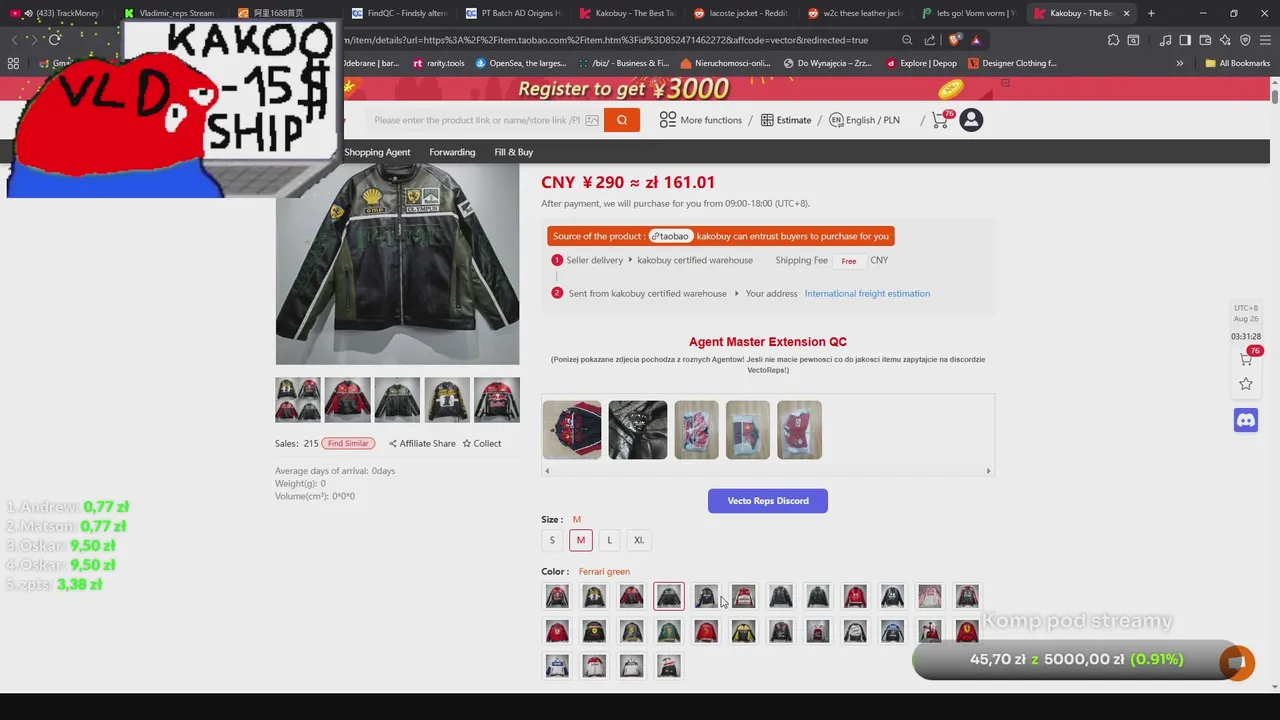The image size is (1280, 720).
Task: Open the shopping cart in site header
Action: 942,119
